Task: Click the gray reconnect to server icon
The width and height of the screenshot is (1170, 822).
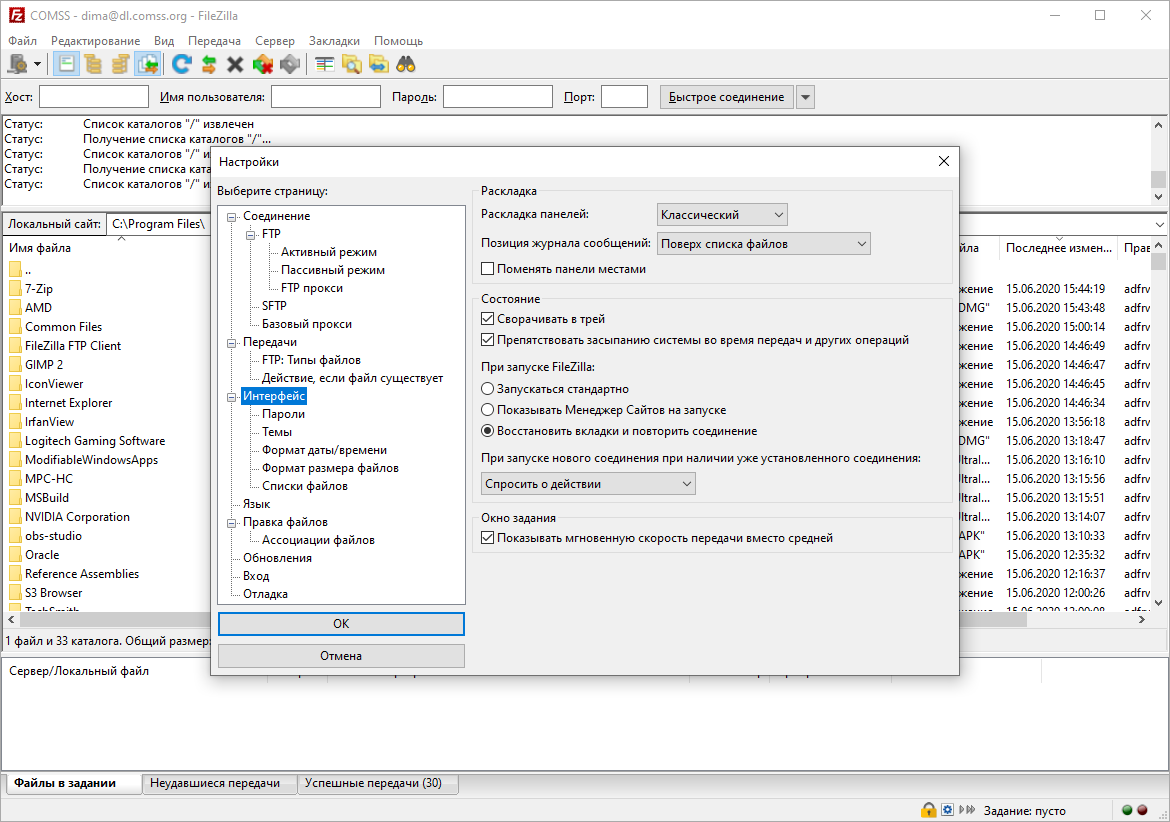Action: (x=290, y=65)
